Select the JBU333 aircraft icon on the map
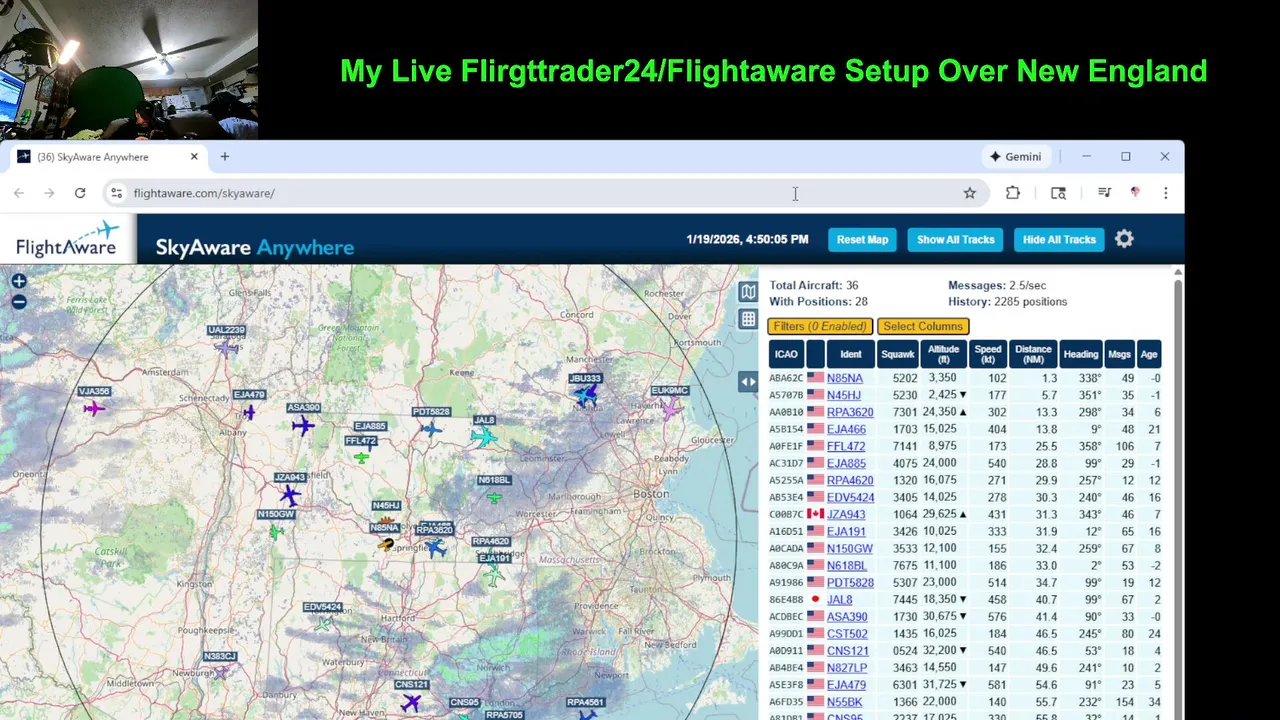The image size is (1280, 720). 585,396
